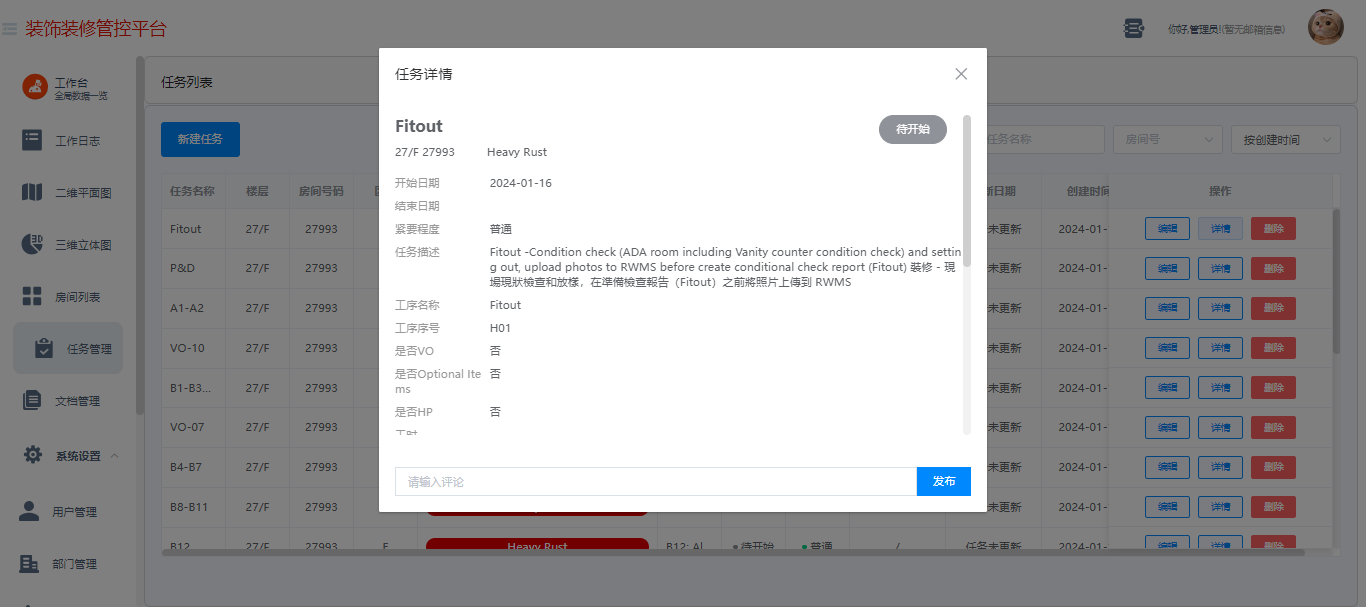Collapse the 系统设置 submenu chevron

(x=114, y=456)
